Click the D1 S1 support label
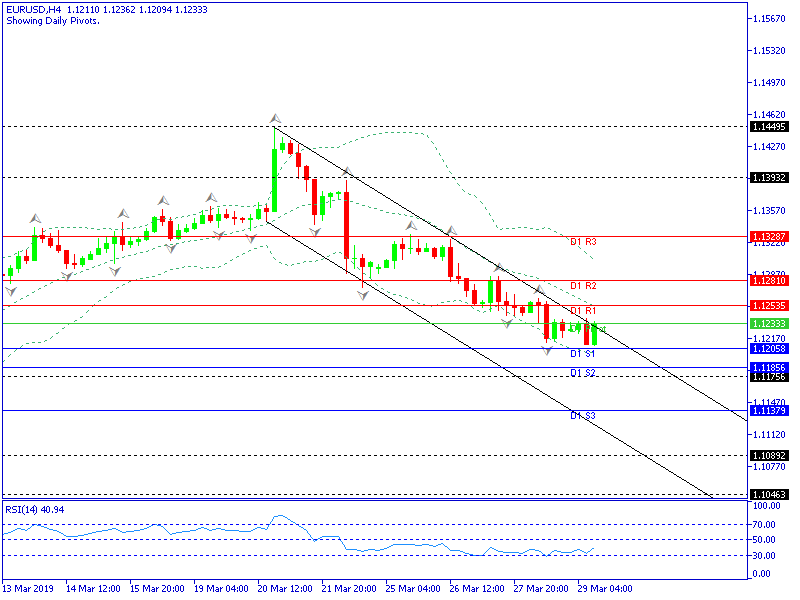Viewport: 800px width, 600px height. (x=583, y=354)
